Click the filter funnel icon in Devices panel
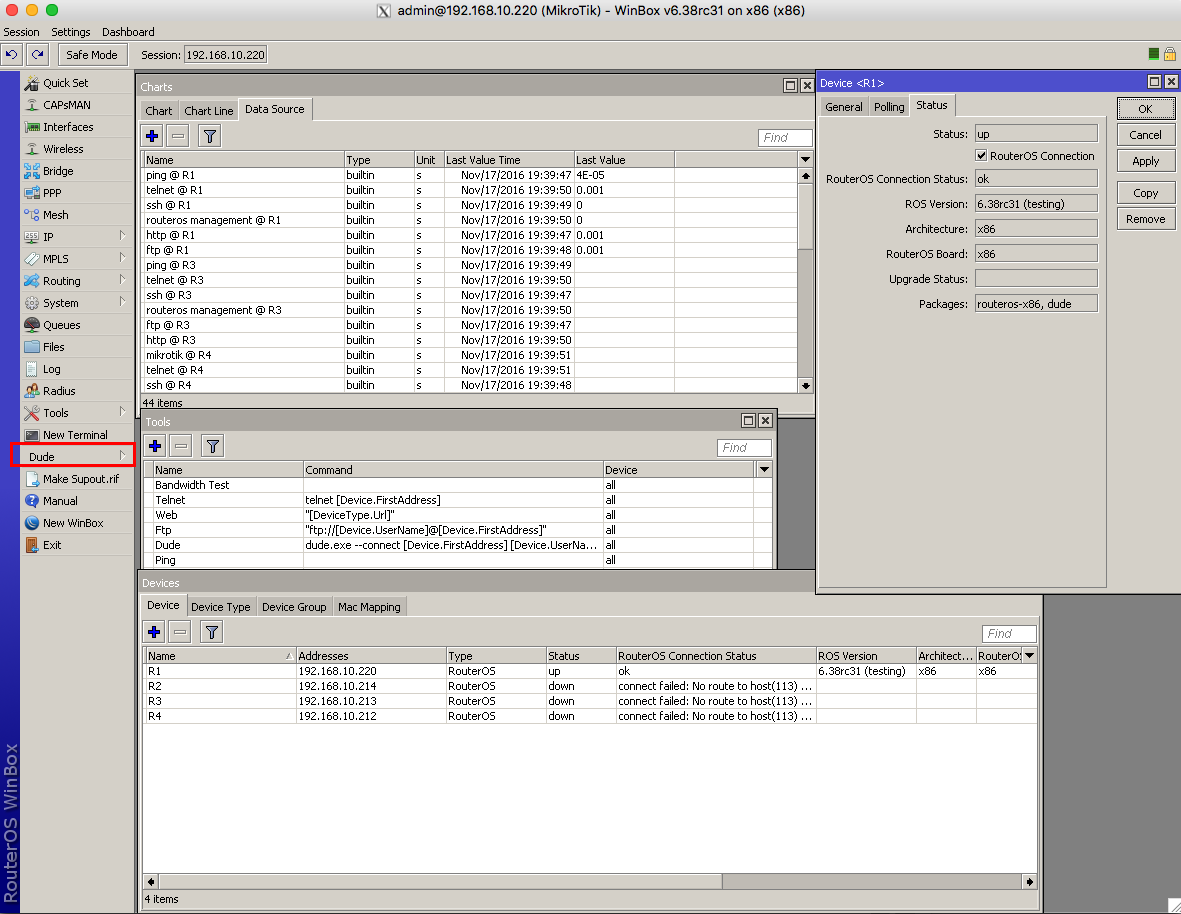The width and height of the screenshot is (1181, 914). tap(212, 631)
